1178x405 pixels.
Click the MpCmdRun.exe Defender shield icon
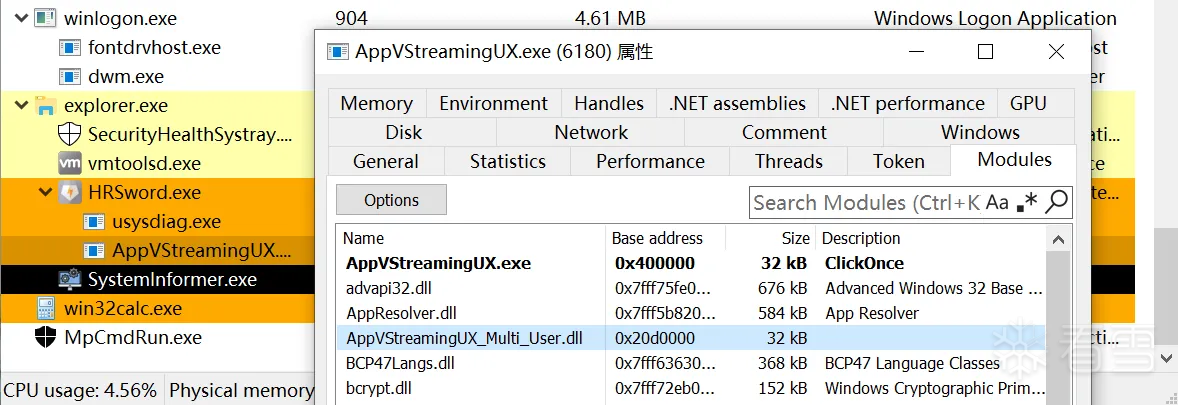(45, 337)
